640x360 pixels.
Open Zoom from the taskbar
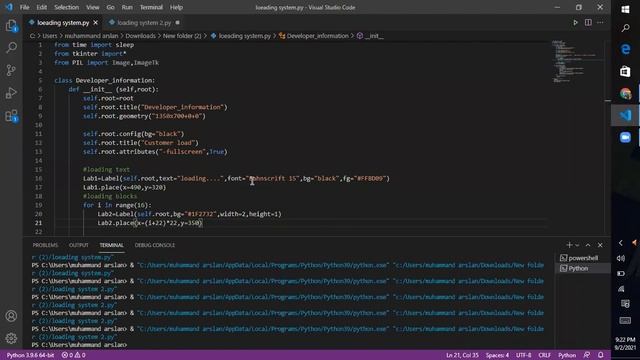625,137
